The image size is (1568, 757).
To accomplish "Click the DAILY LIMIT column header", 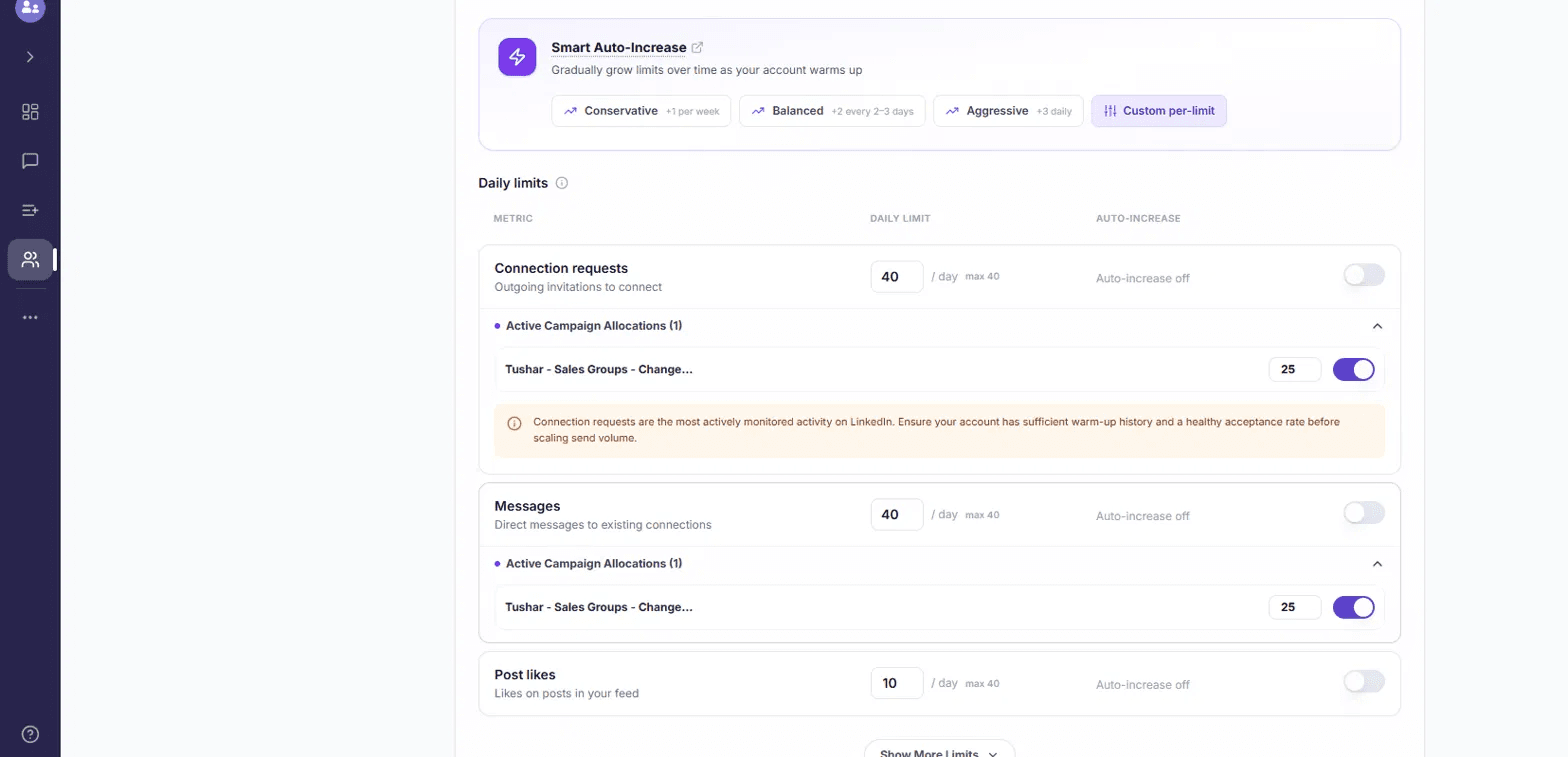I will point(900,219).
